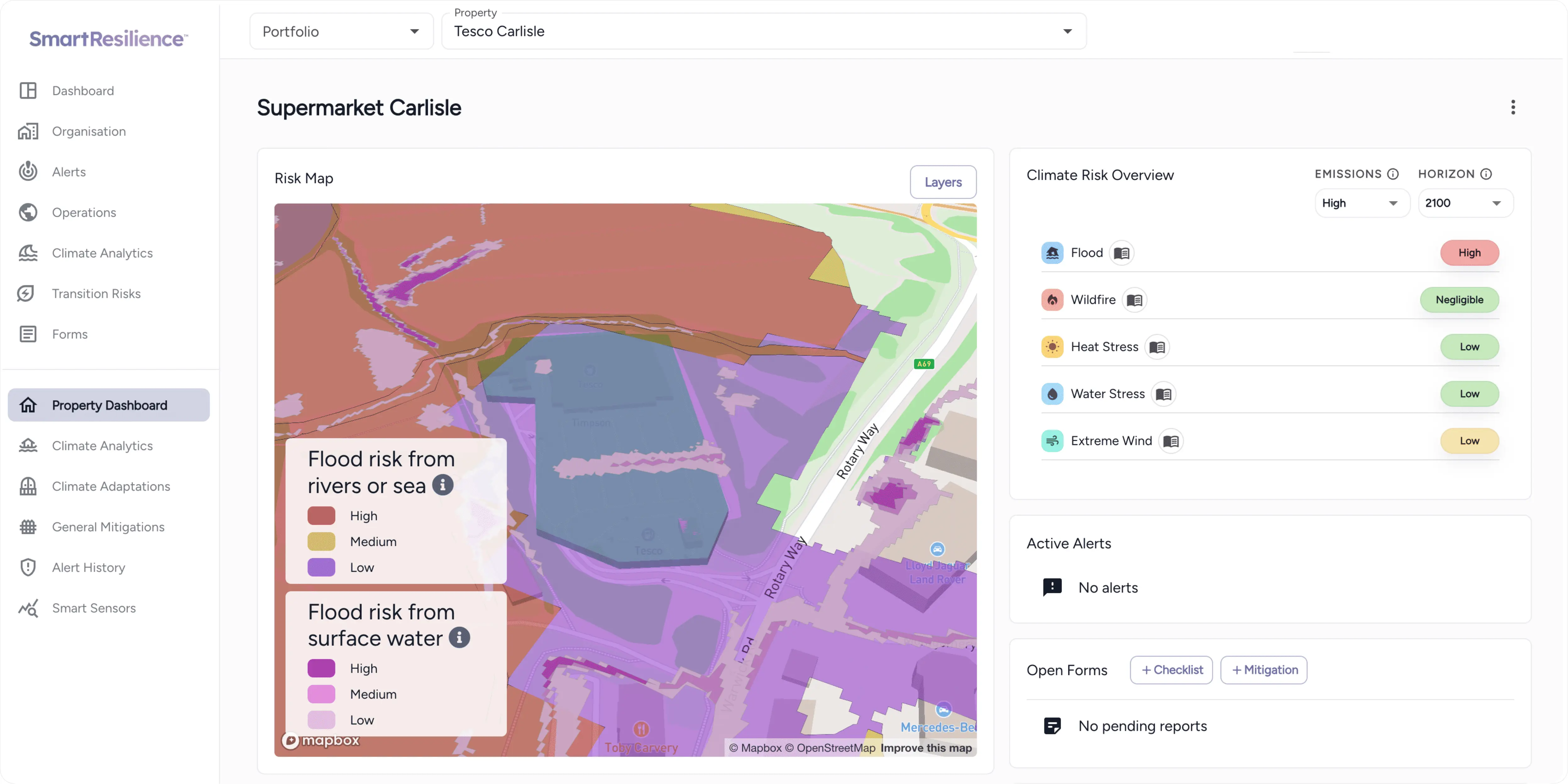The height and width of the screenshot is (784, 1568).
Task: Click the Alerts icon in sidebar
Action: coord(28,172)
